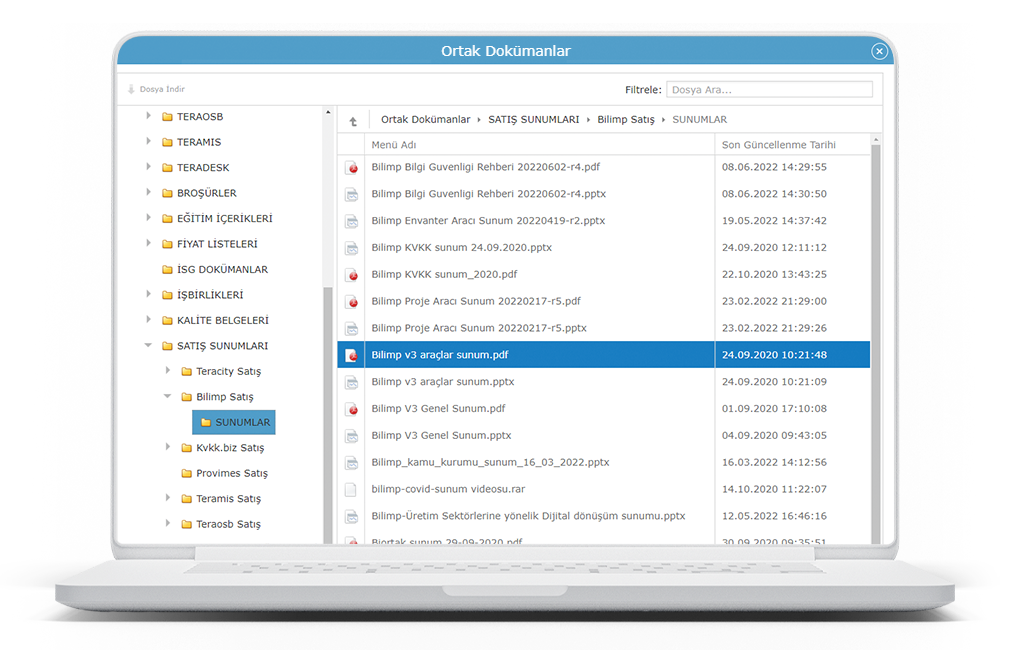Click the PDF icon for Bilimp V3 Genel Sunum.pdf

coord(352,409)
